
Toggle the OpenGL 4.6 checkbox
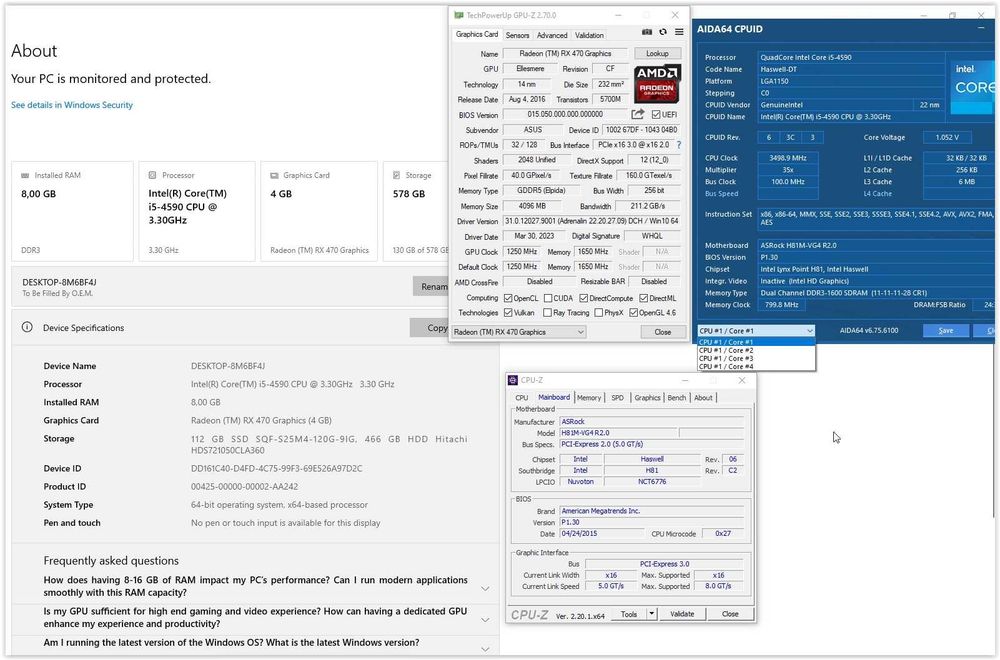click(633, 312)
